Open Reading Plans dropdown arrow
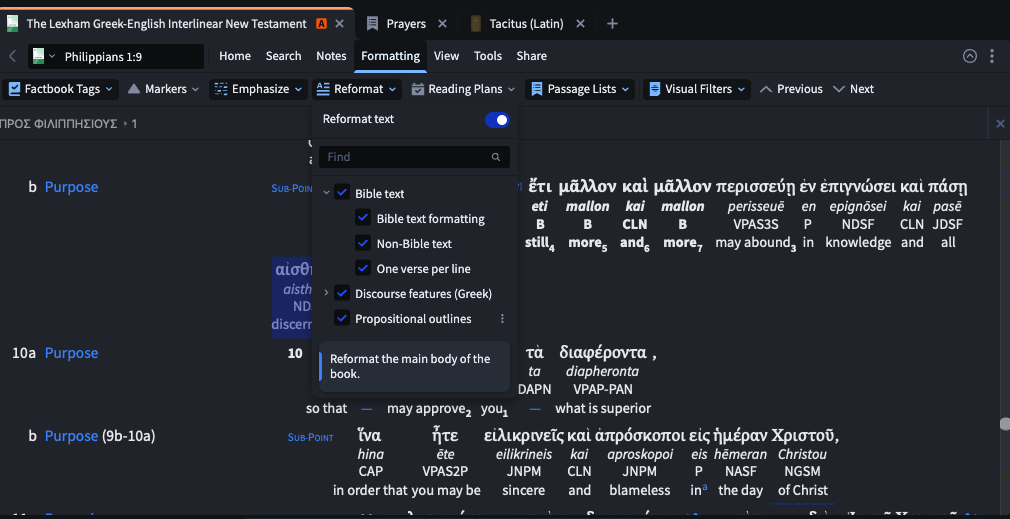1010x519 pixels. pyautogui.click(x=512, y=89)
